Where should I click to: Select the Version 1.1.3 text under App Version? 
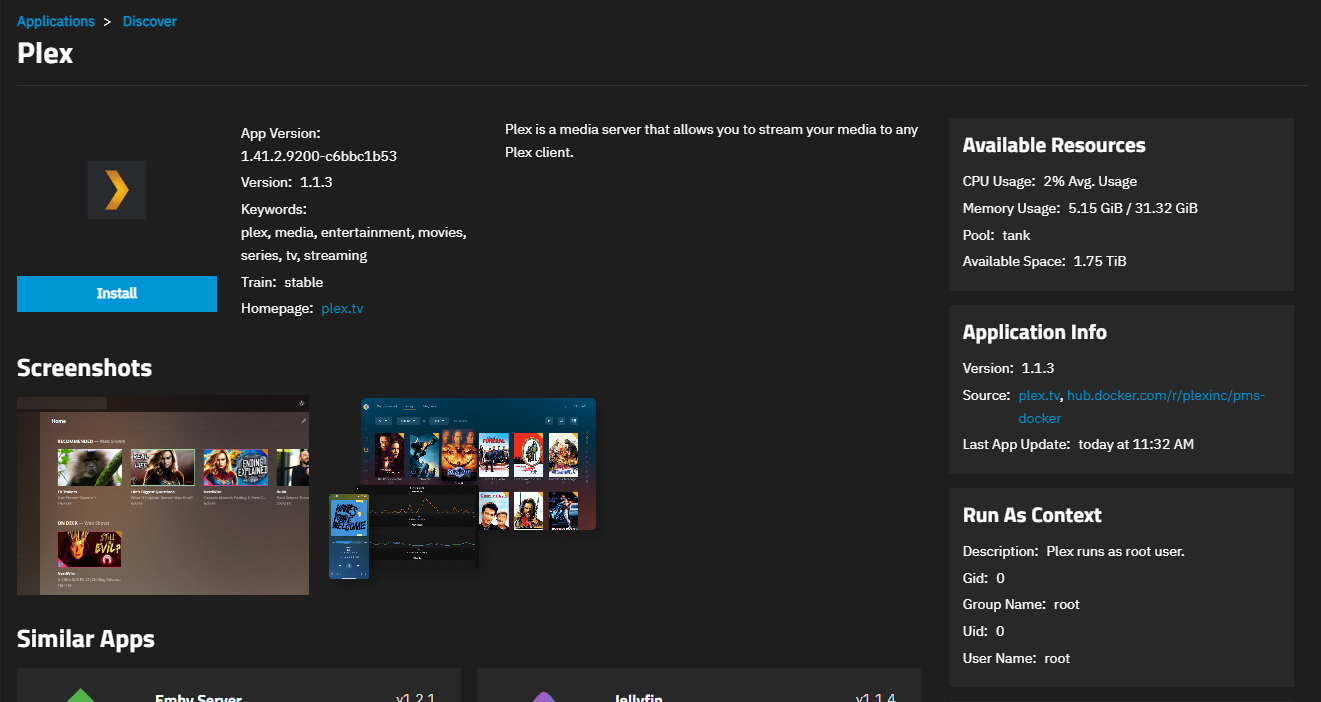[287, 182]
